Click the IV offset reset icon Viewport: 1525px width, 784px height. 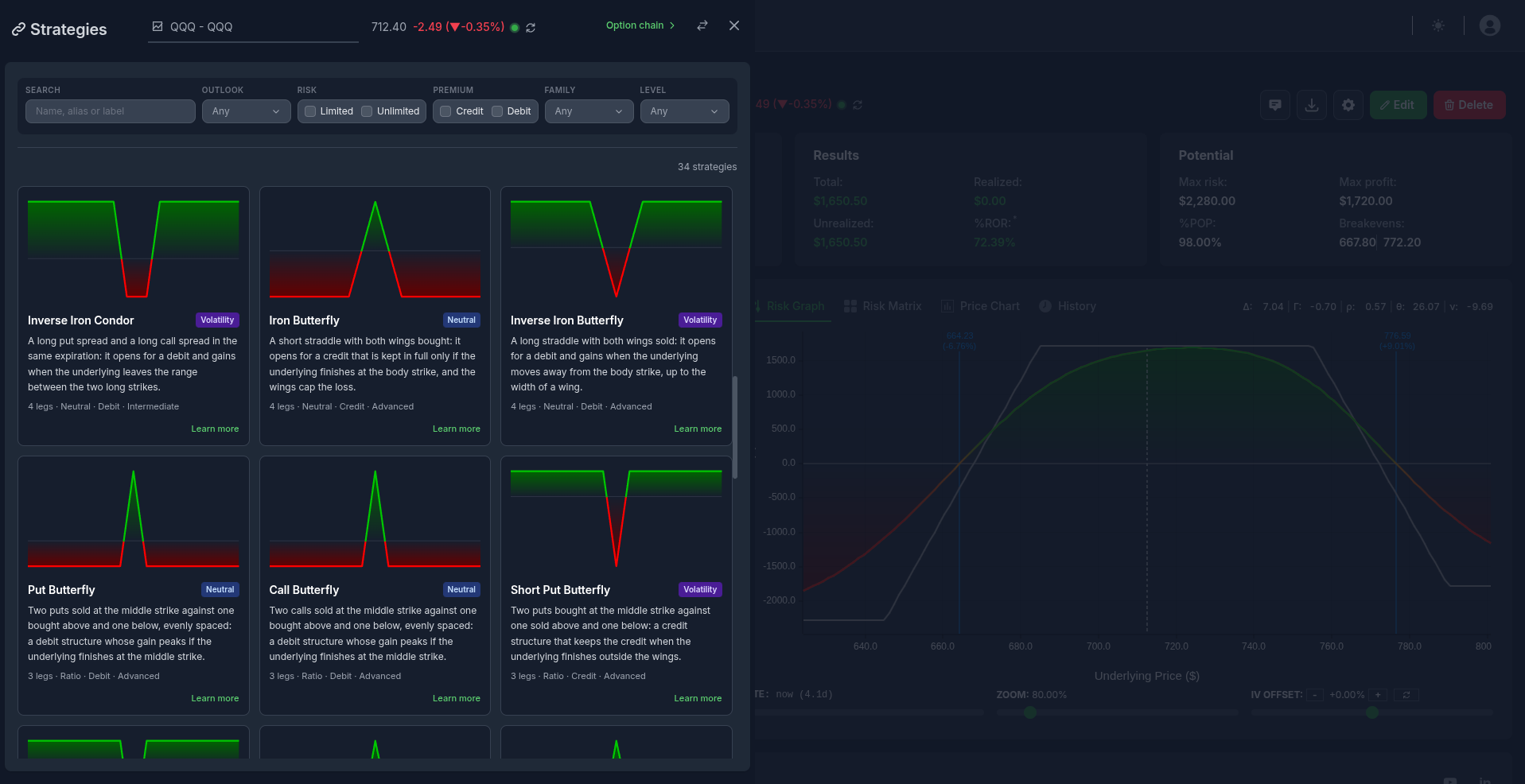pyautogui.click(x=1406, y=695)
